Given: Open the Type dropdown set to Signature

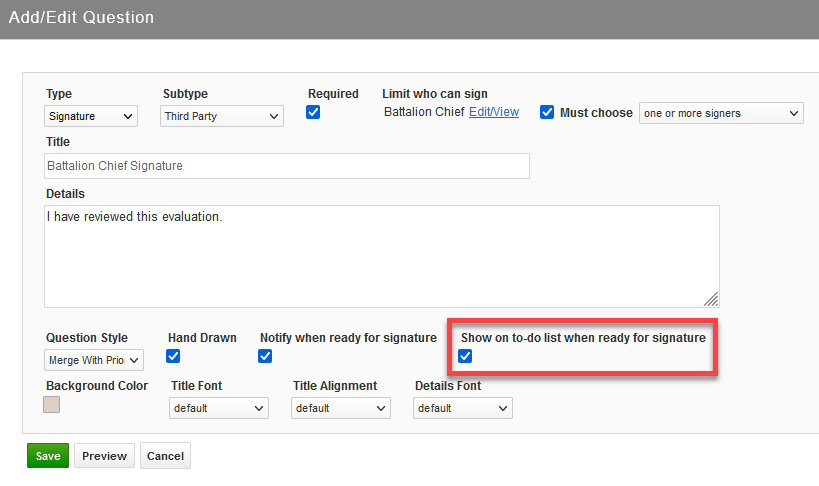Looking at the screenshot, I should [x=91, y=116].
